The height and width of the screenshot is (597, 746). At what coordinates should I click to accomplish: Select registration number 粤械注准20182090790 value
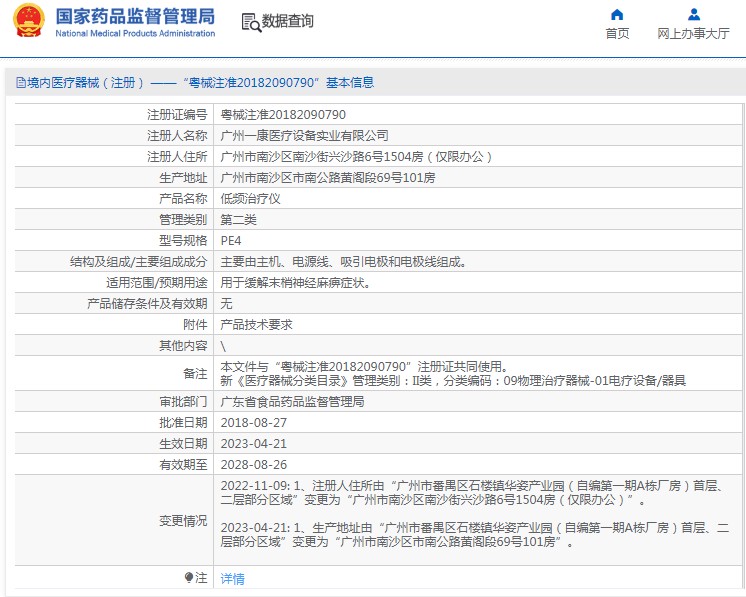point(283,115)
